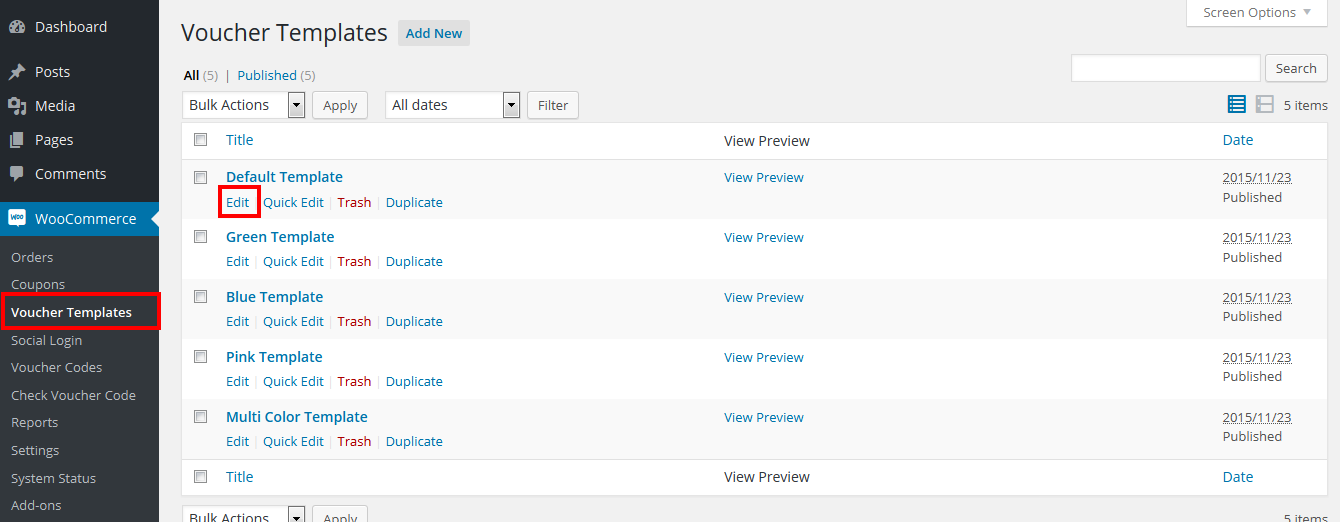Expand the Screen Options panel

(x=1258, y=13)
